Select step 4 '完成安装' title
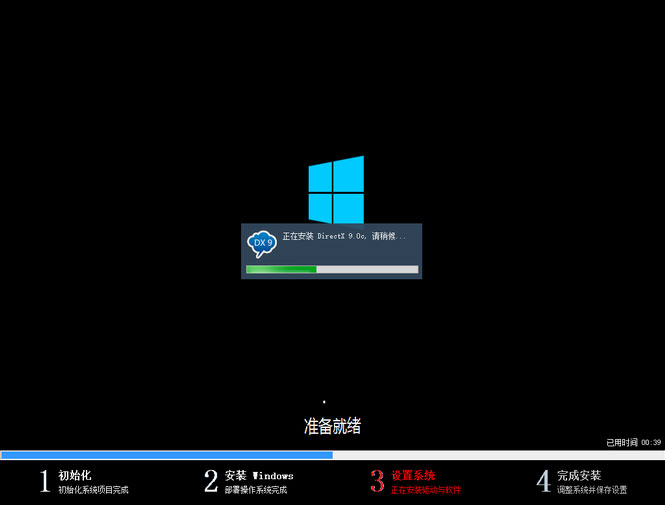665x505 pixels. click(x=579, y=475)
